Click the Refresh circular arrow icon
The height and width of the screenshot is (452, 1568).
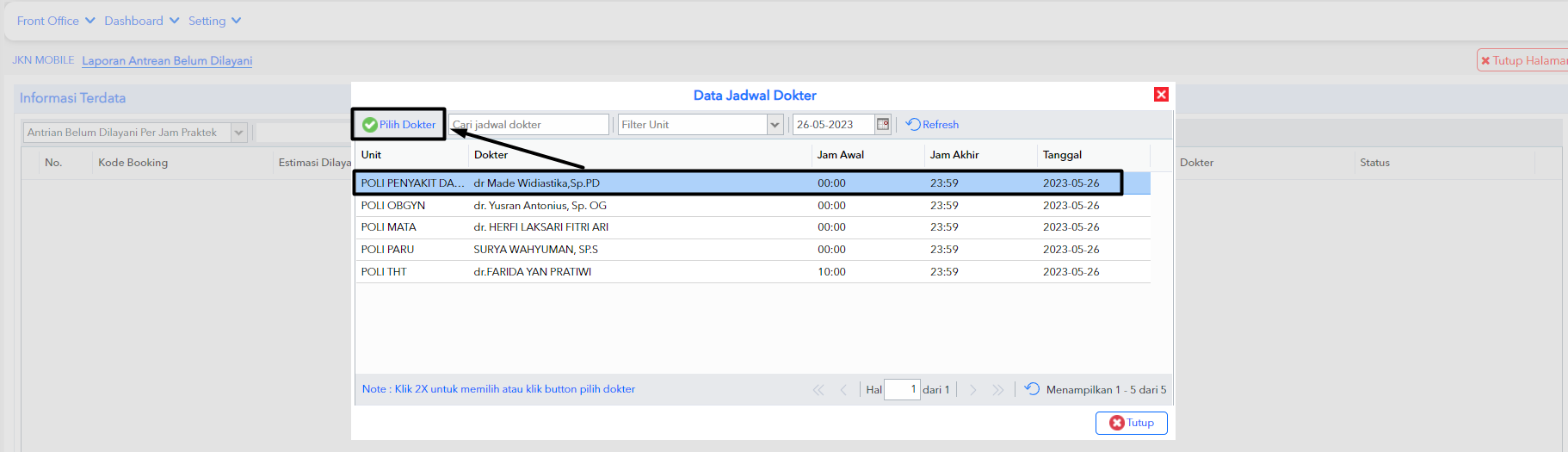click(x=913, y=125)
